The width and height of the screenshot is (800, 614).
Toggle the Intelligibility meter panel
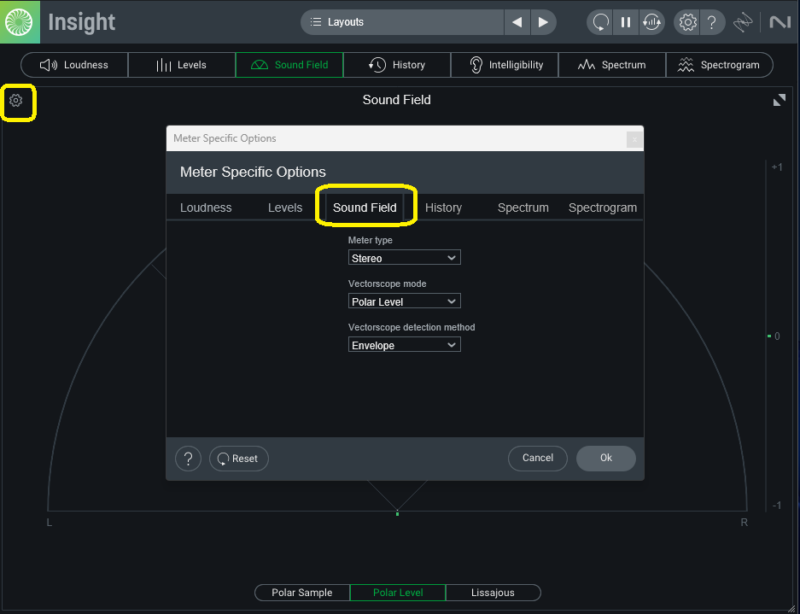[505, 65]
